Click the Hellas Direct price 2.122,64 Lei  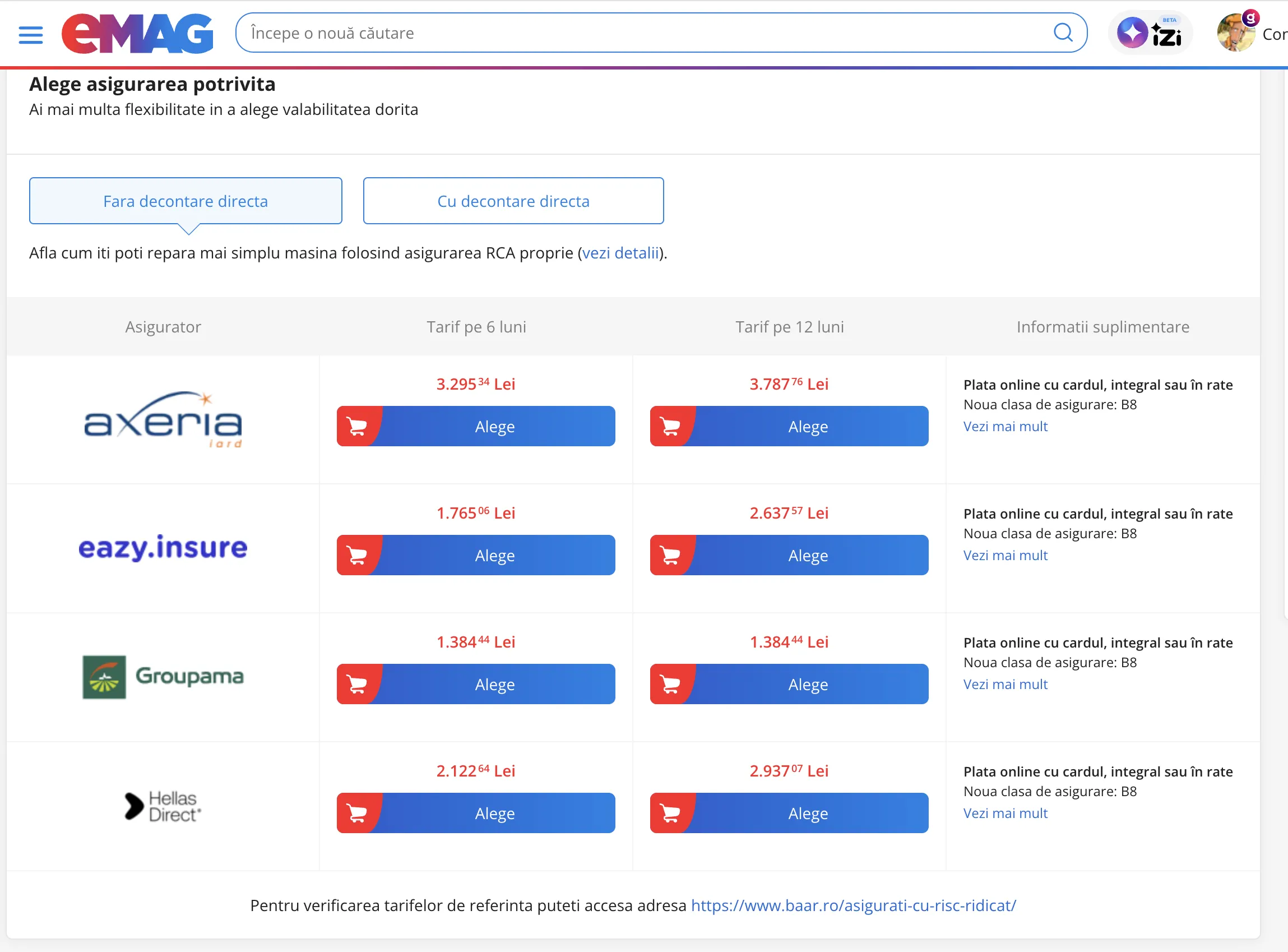point(476,771)
